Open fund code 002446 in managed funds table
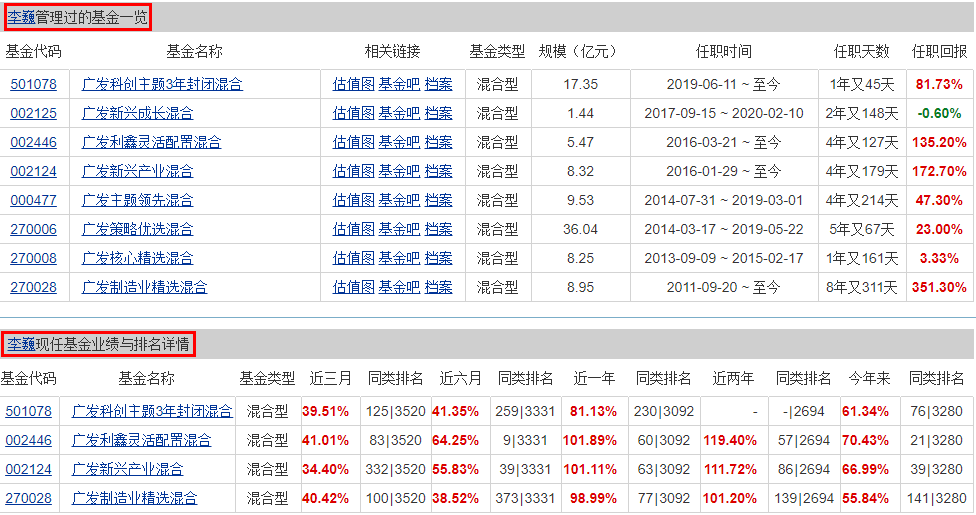The width and height of the screenshot is (976, 515). pyautogui.click(x=34, y=142)
